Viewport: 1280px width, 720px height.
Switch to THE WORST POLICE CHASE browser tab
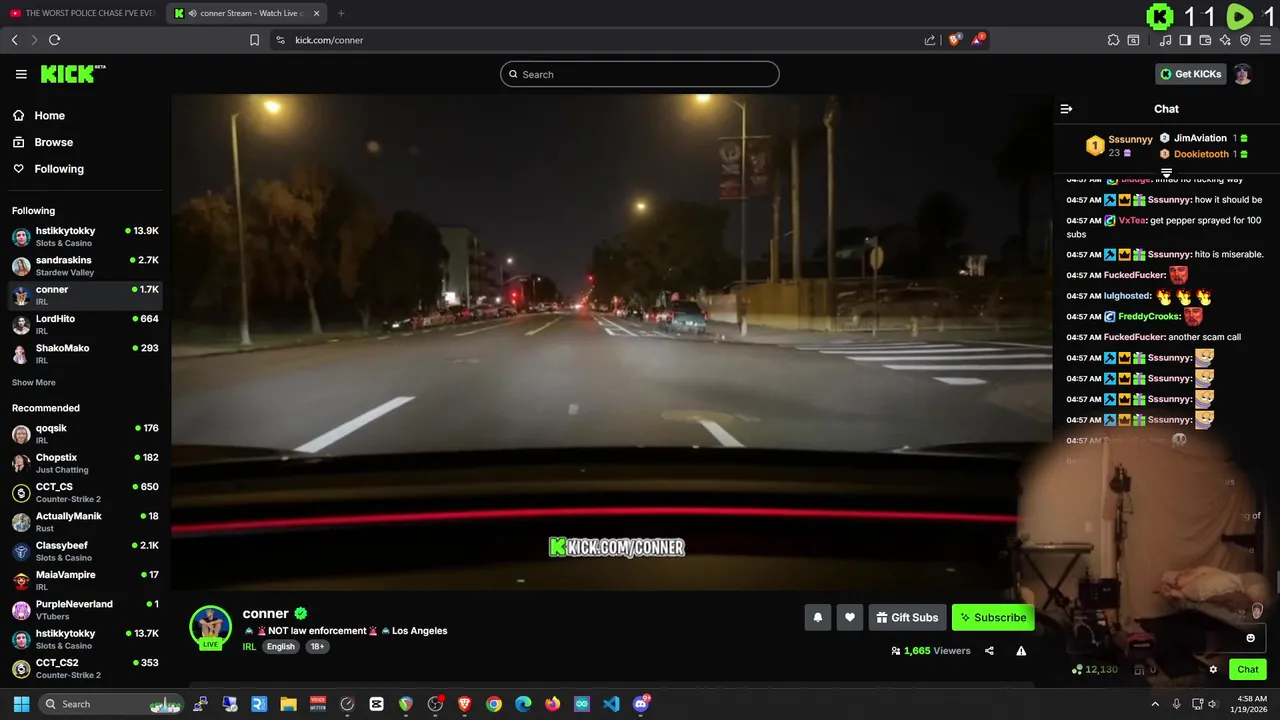click(82, 13)
